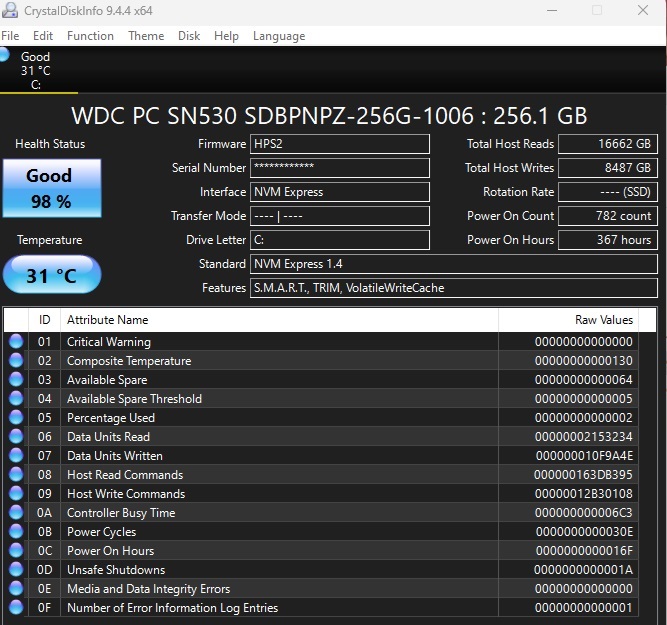This screenshot has width=667, height=625.
Task: Open the Disk menu
Action: point(189,36)
